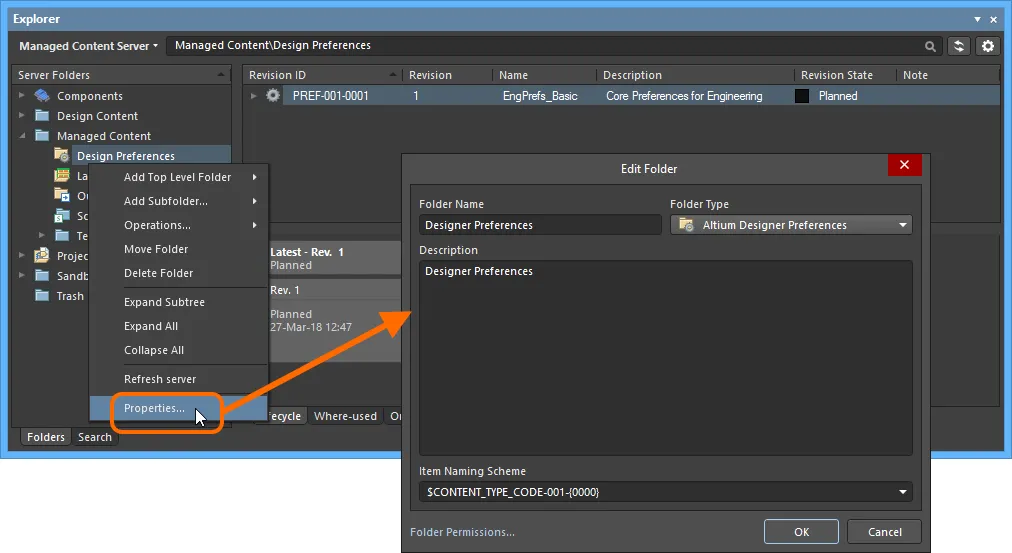Screen dimensions: 1012x553
Task: Click the EngPrefs_Basic name cell
Action: [x=540, y=96]
